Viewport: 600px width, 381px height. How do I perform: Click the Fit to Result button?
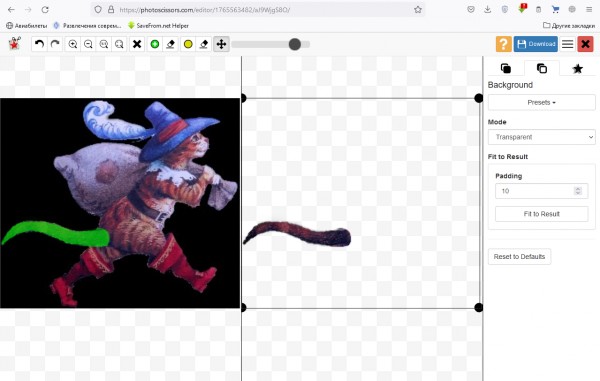pyautogui.click(x=541, y=214)
